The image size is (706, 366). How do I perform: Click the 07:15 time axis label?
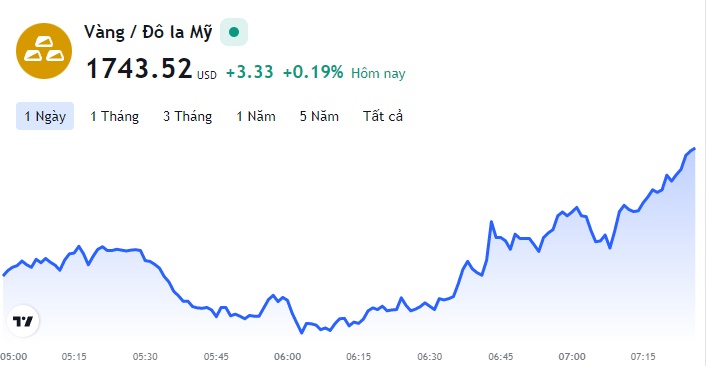pos(643,357)
